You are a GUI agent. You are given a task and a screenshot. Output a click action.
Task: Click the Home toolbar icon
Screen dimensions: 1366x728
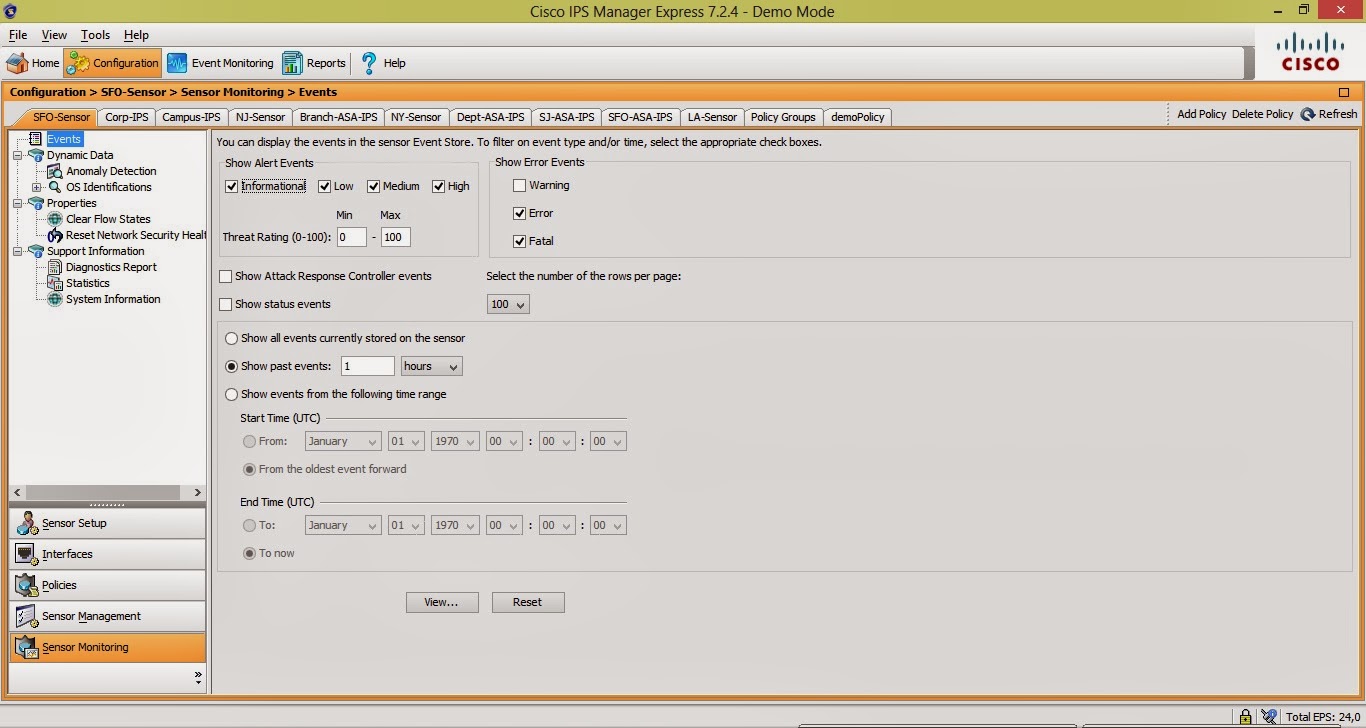32,62
